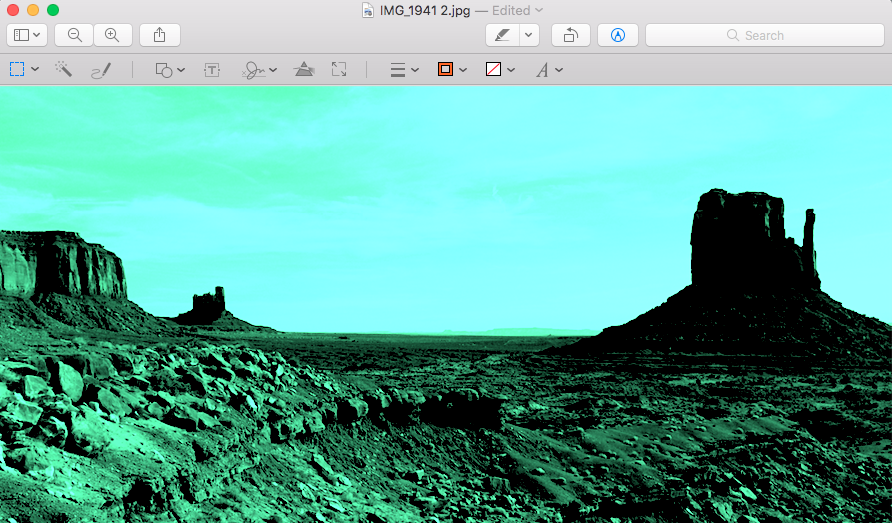Open the Adjust Size tool
This screenshot has height=523, width=892.
339,69
